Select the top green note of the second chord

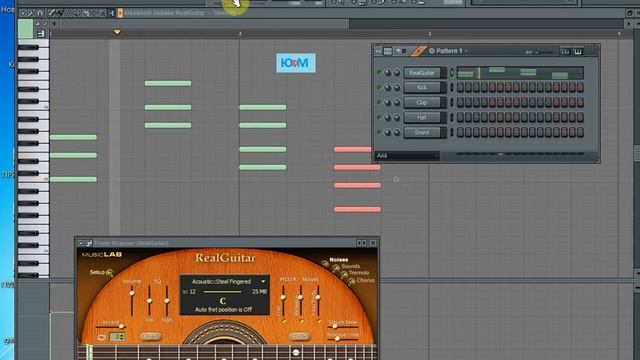click(168, 83)
